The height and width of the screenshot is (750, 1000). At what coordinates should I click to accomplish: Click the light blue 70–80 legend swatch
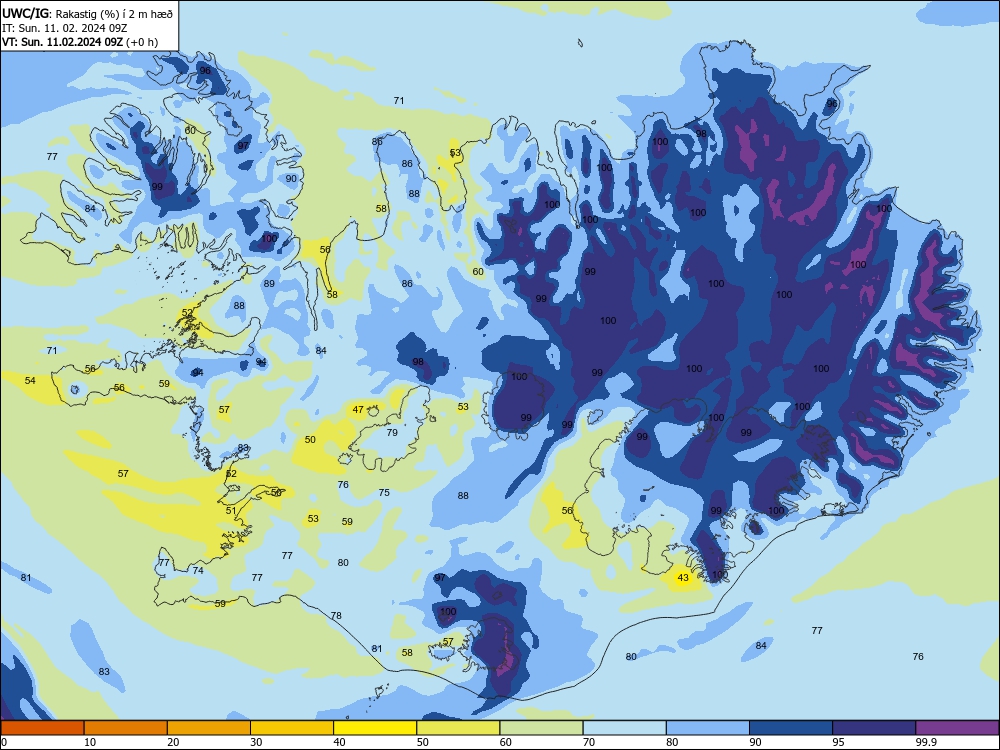coord(624,728)
